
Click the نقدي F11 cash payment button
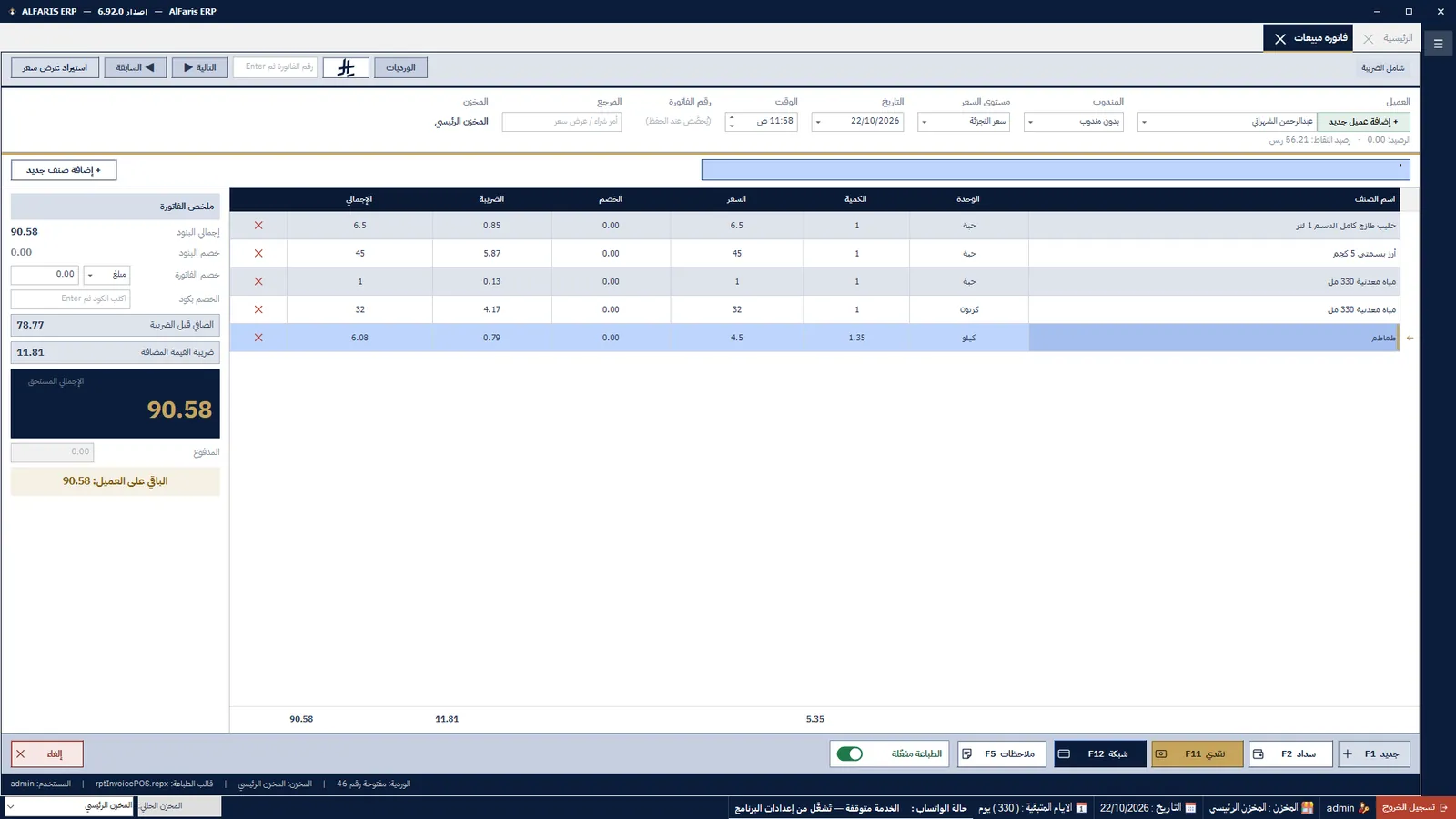point(1197,753)
